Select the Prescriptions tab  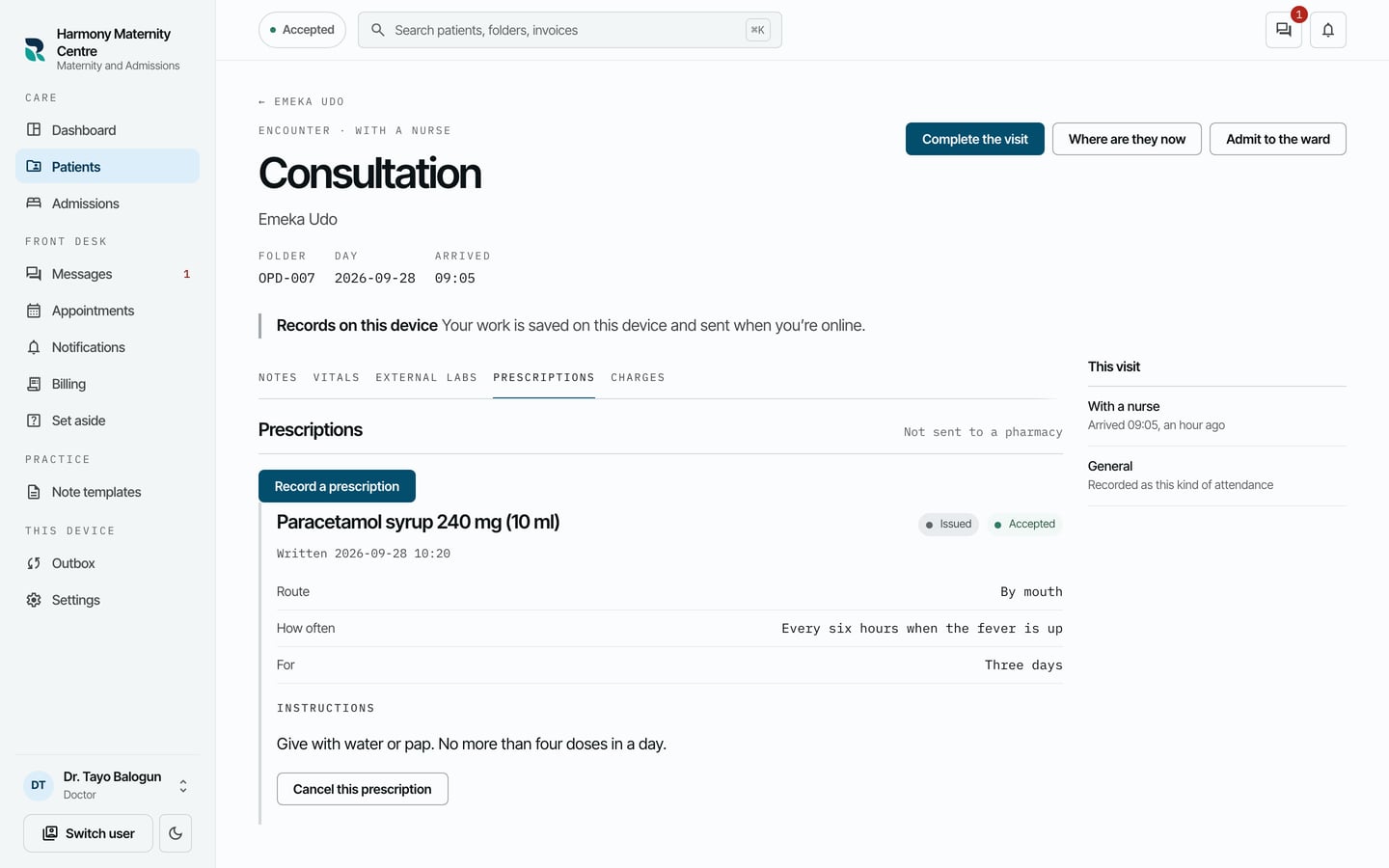pos(544,378)
